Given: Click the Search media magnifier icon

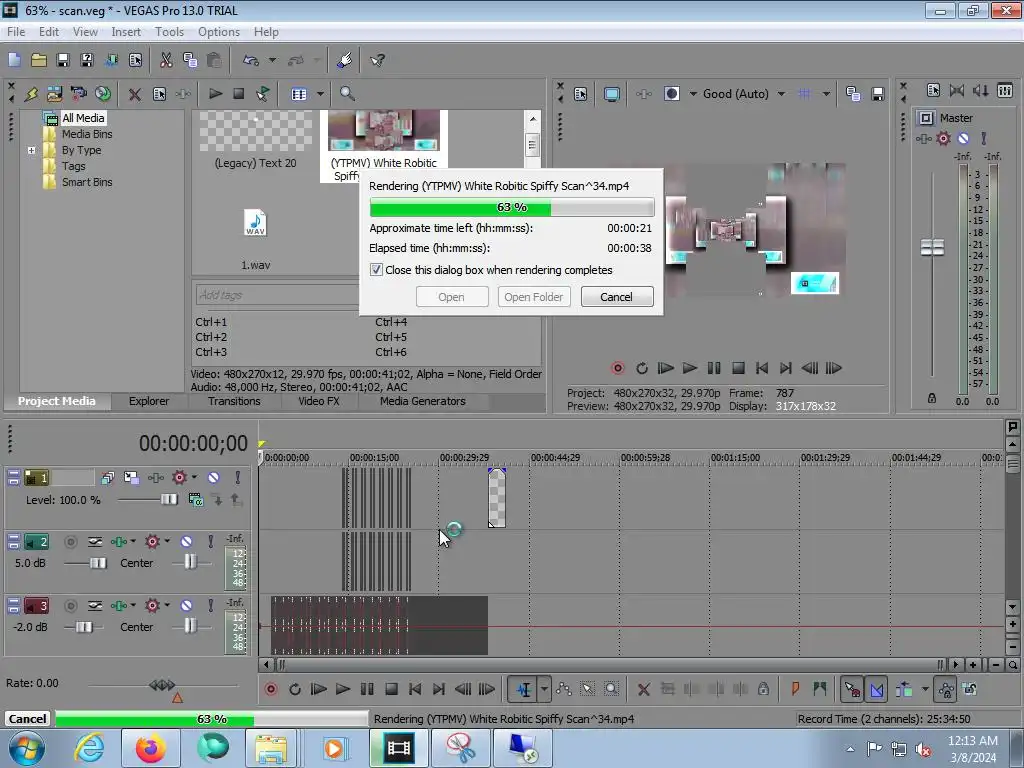Looking at the screenshot, I should point(347,94).
